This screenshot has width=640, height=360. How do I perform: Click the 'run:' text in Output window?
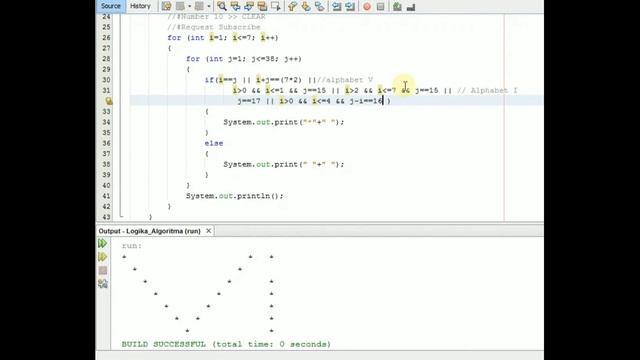(132, 246)
